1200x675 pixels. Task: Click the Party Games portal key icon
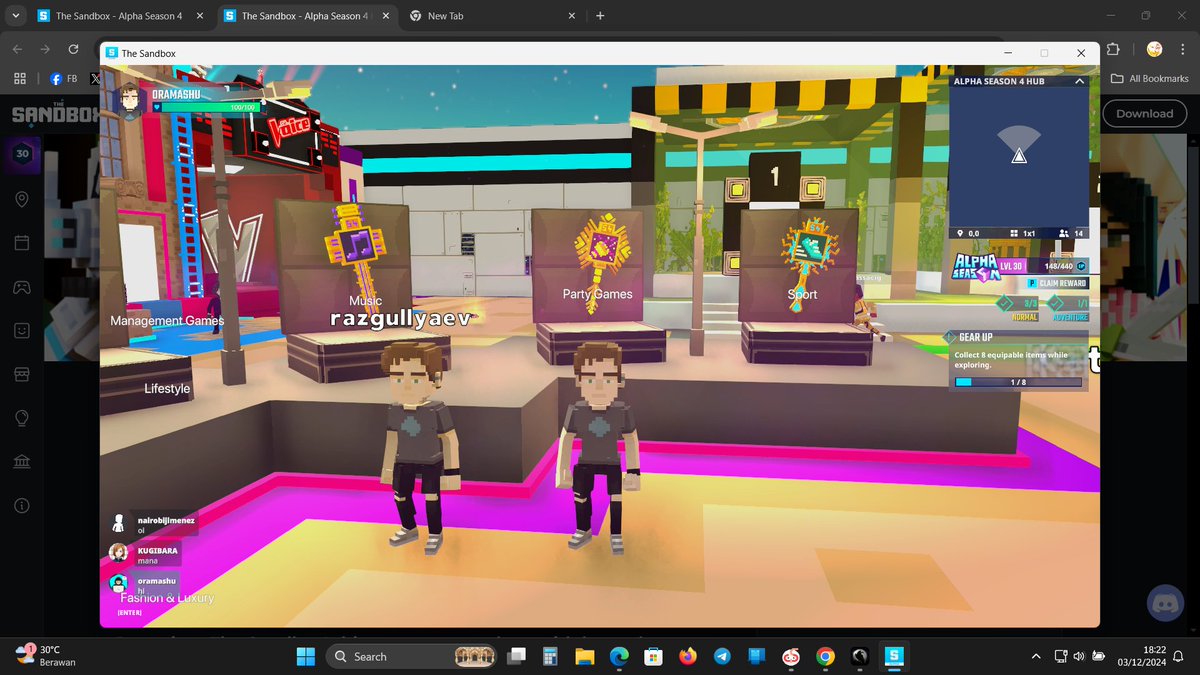point(601,264)
